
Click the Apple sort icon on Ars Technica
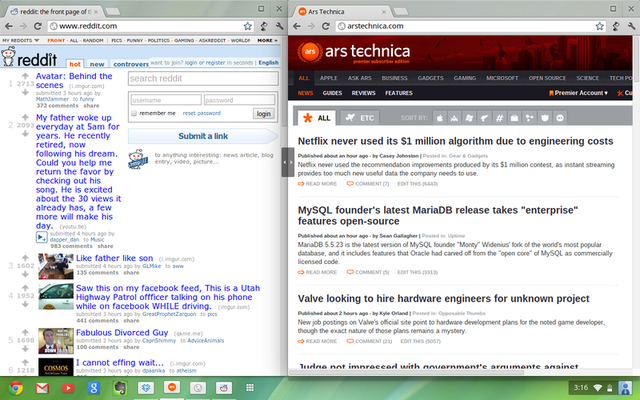click(440, 118)
